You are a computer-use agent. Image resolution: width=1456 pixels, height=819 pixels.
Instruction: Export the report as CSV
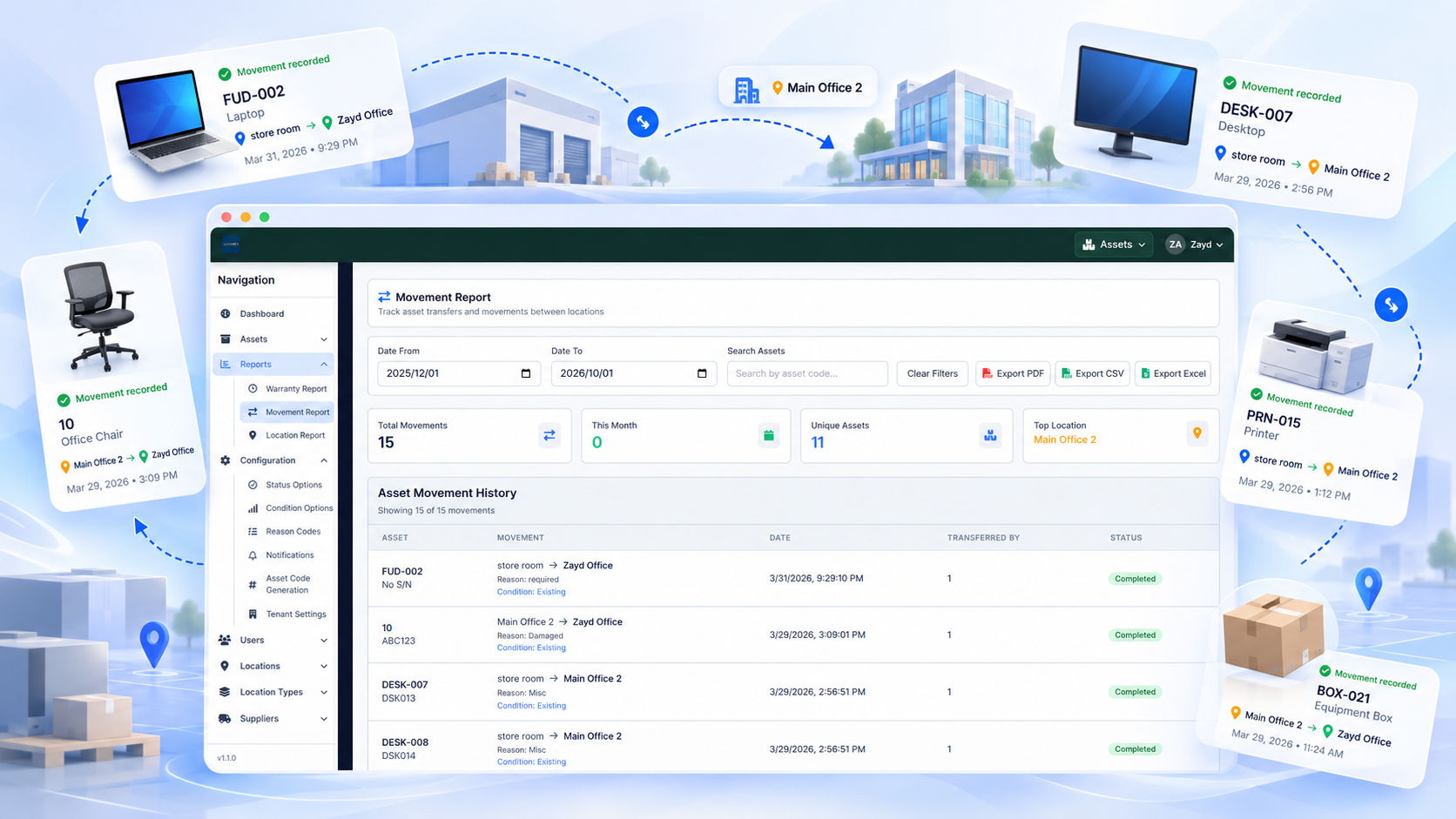[1093, 373]
